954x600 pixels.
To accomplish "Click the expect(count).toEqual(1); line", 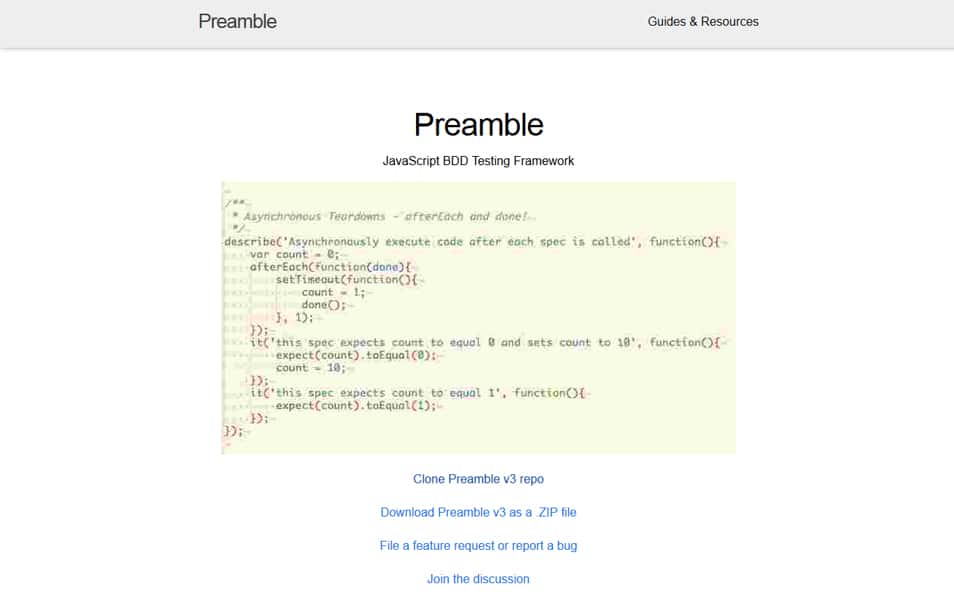I will tap(356, 406).
